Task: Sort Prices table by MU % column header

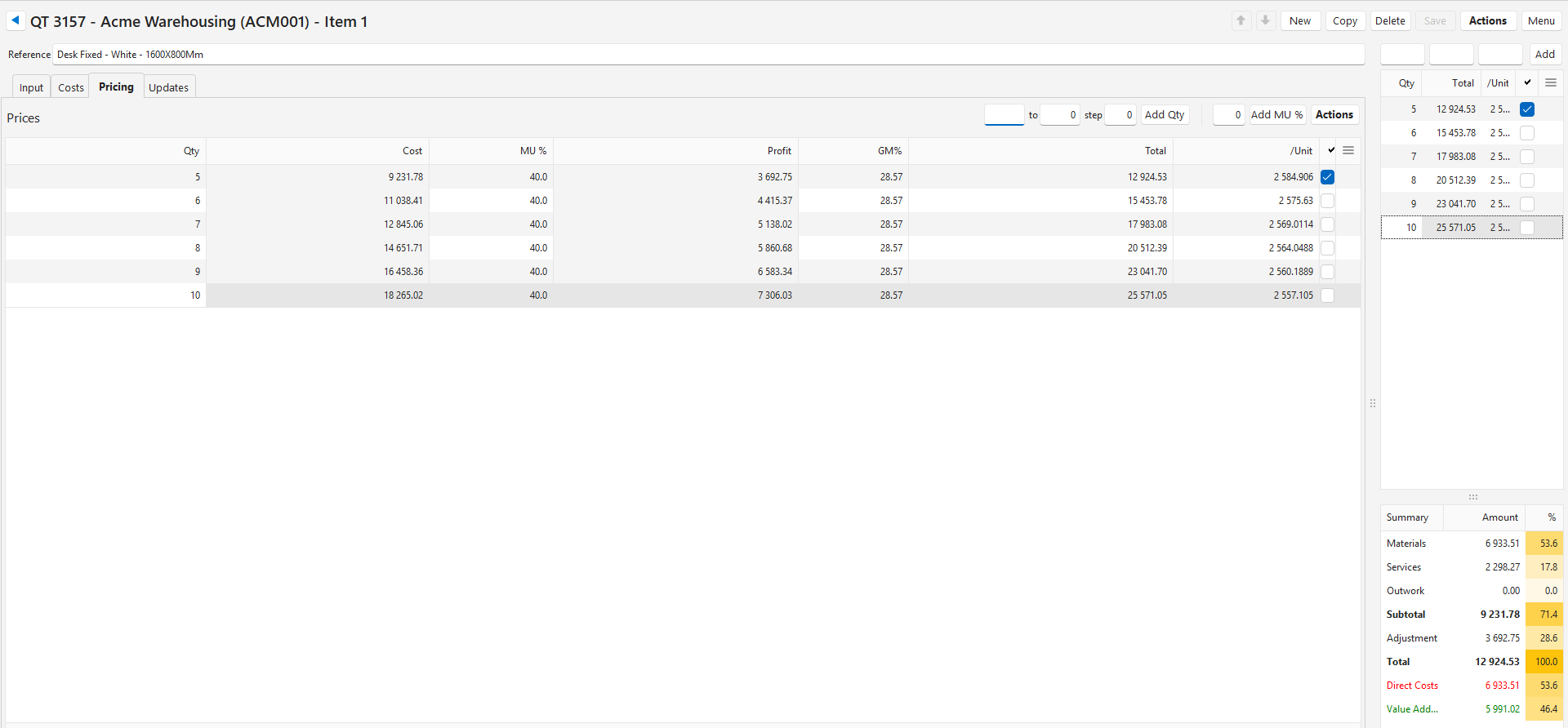Action: 491,151
